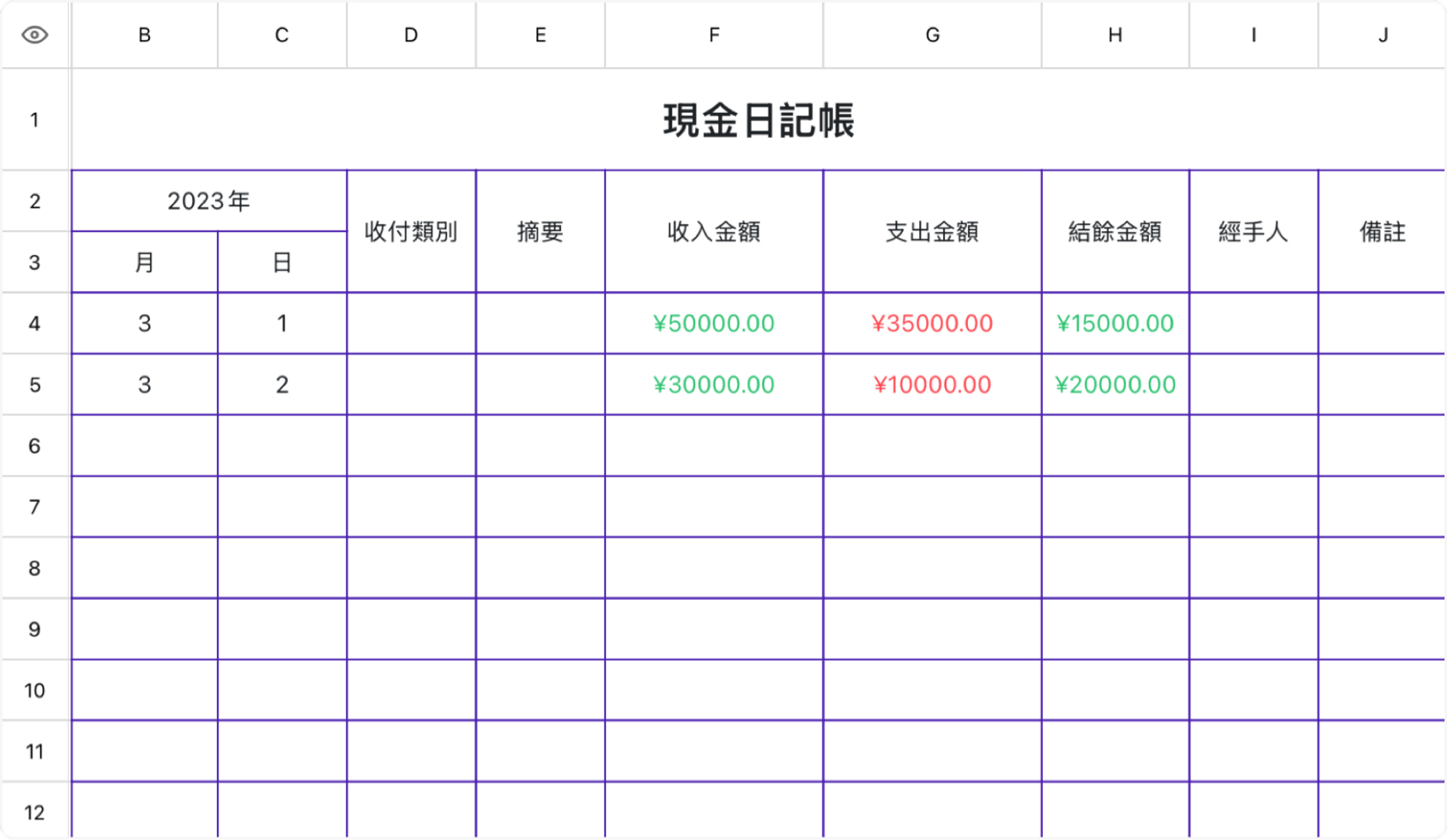
Task: Click the day cell showing 2
Action: (x=282, y=385)
